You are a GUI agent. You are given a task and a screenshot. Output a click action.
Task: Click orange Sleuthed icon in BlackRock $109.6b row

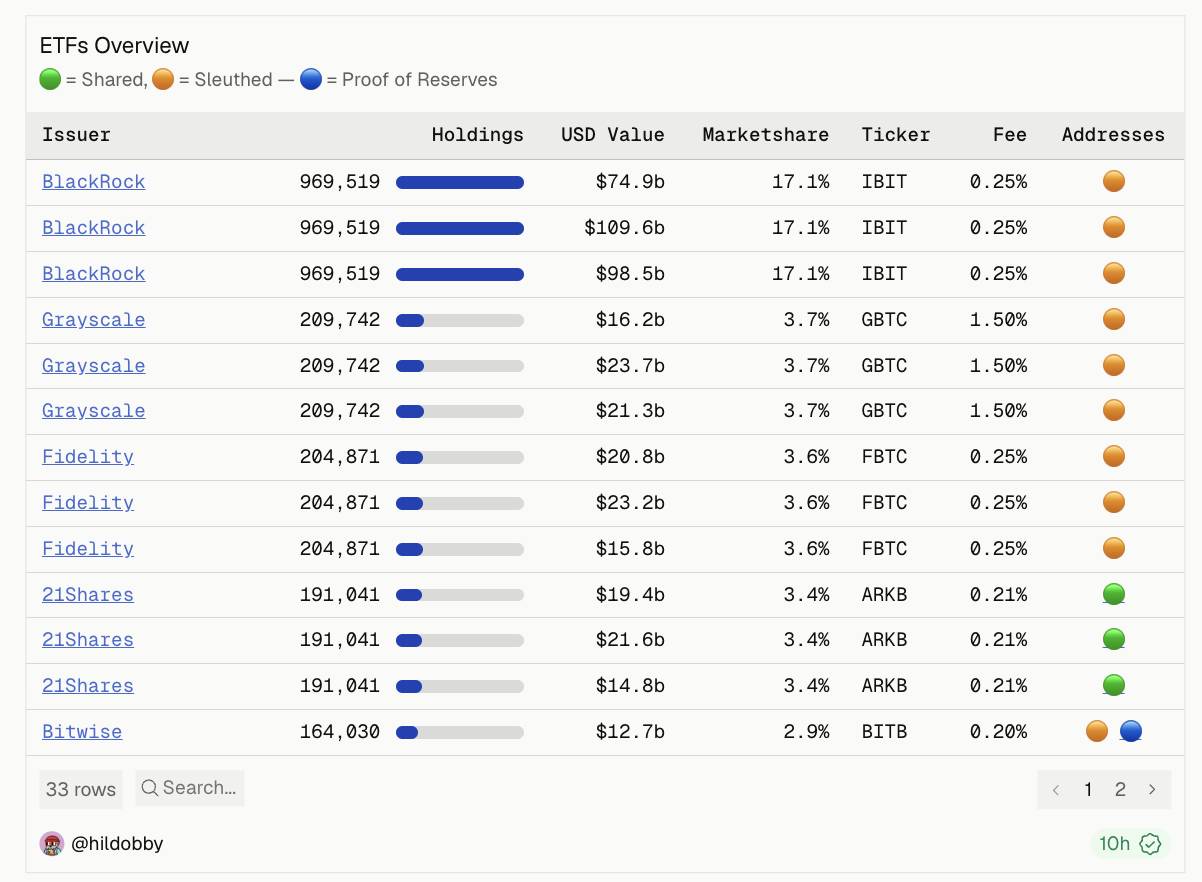click(1113, 227)
